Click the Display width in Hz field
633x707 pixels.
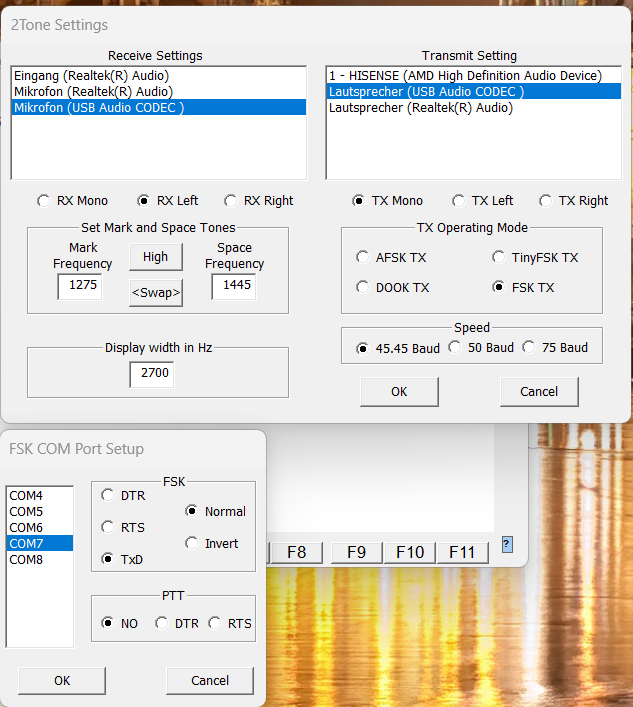tap(151, 375)
